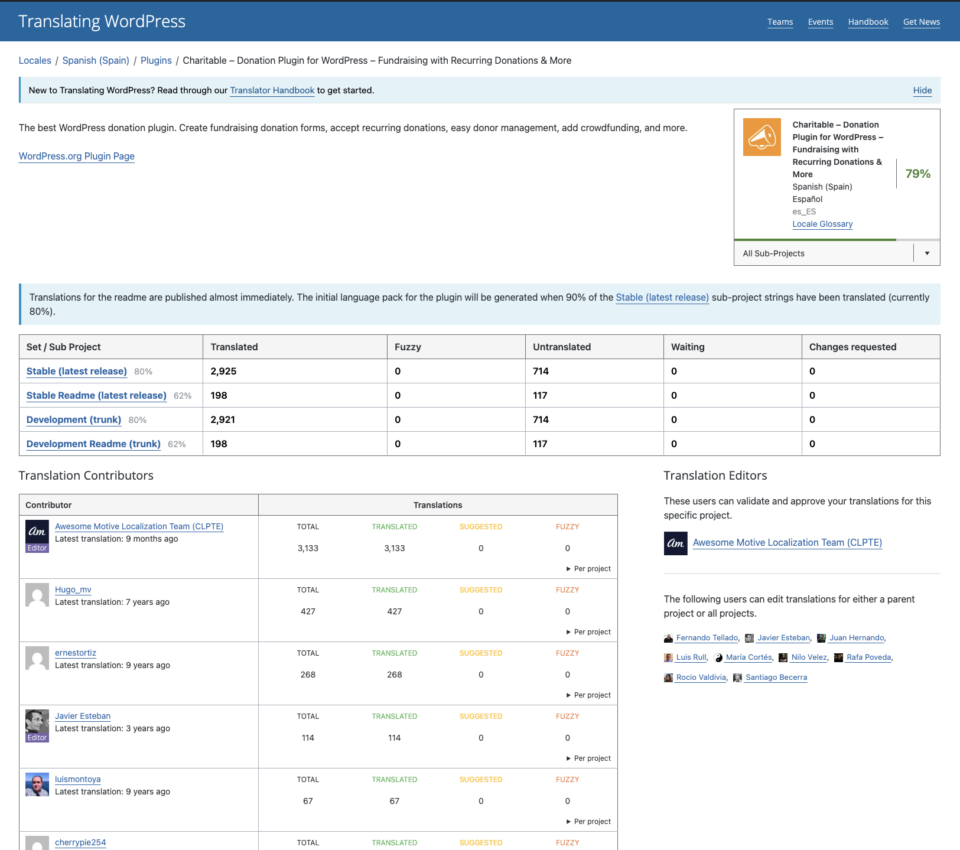Expand Per project for Hugo_mv row

pyautogui.click(x=588, y=632)
